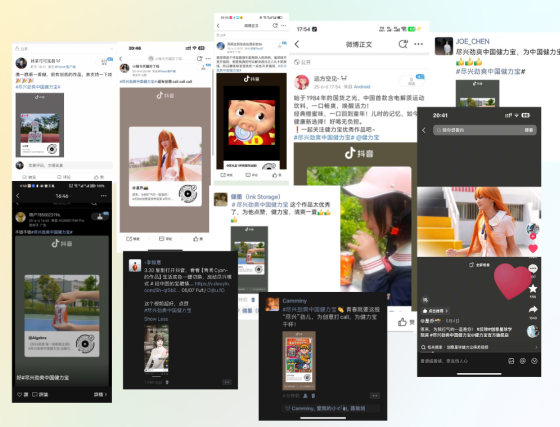Refresh the 微博正文 post
Image resolution: width=560 pixels, height=427 pixels.
pyautogui.click(x=403, y=44)
